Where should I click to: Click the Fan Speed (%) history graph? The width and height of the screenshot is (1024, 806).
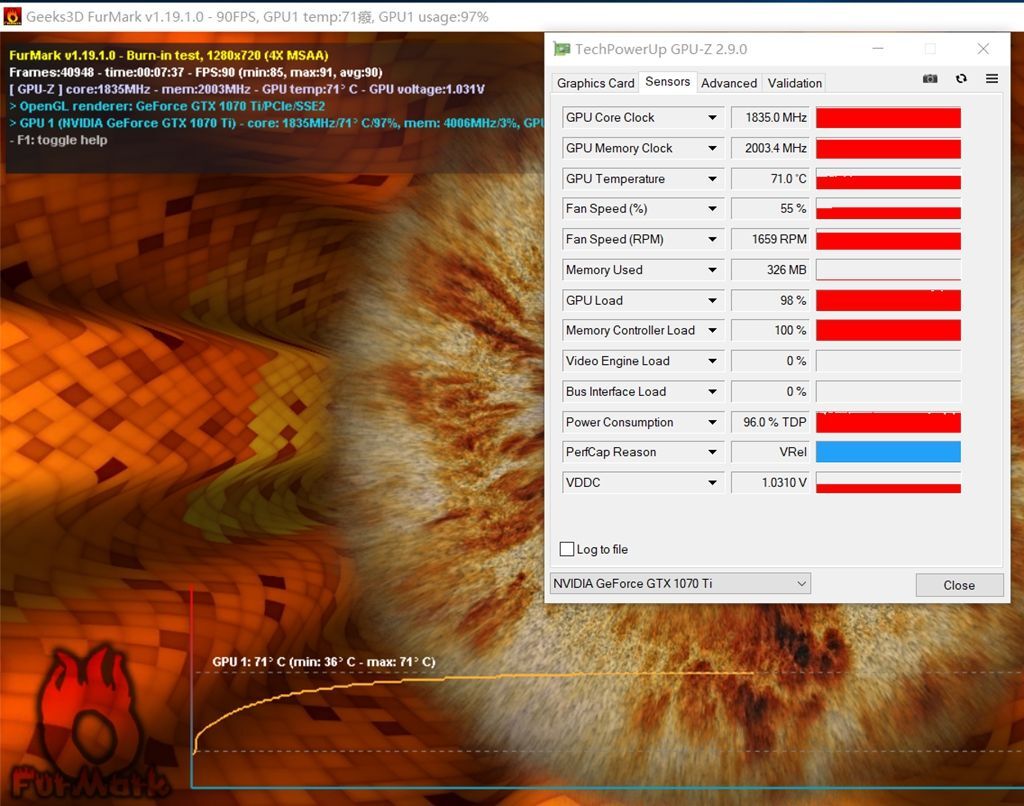888,209
